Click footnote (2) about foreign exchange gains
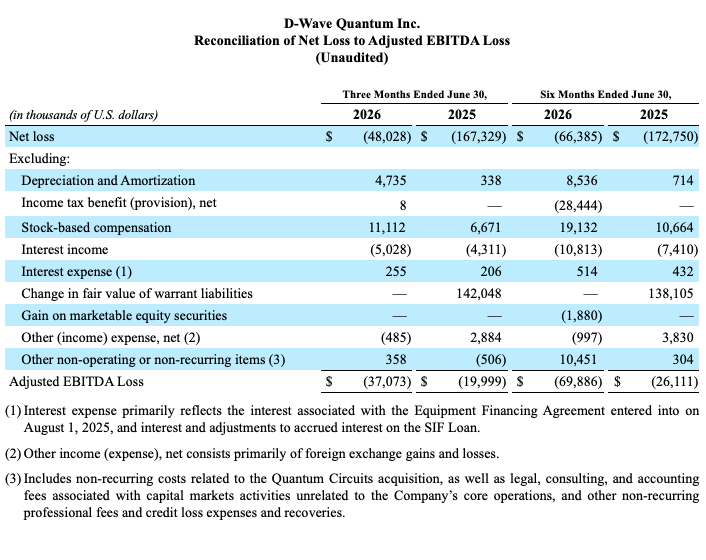 pos(252,453)
